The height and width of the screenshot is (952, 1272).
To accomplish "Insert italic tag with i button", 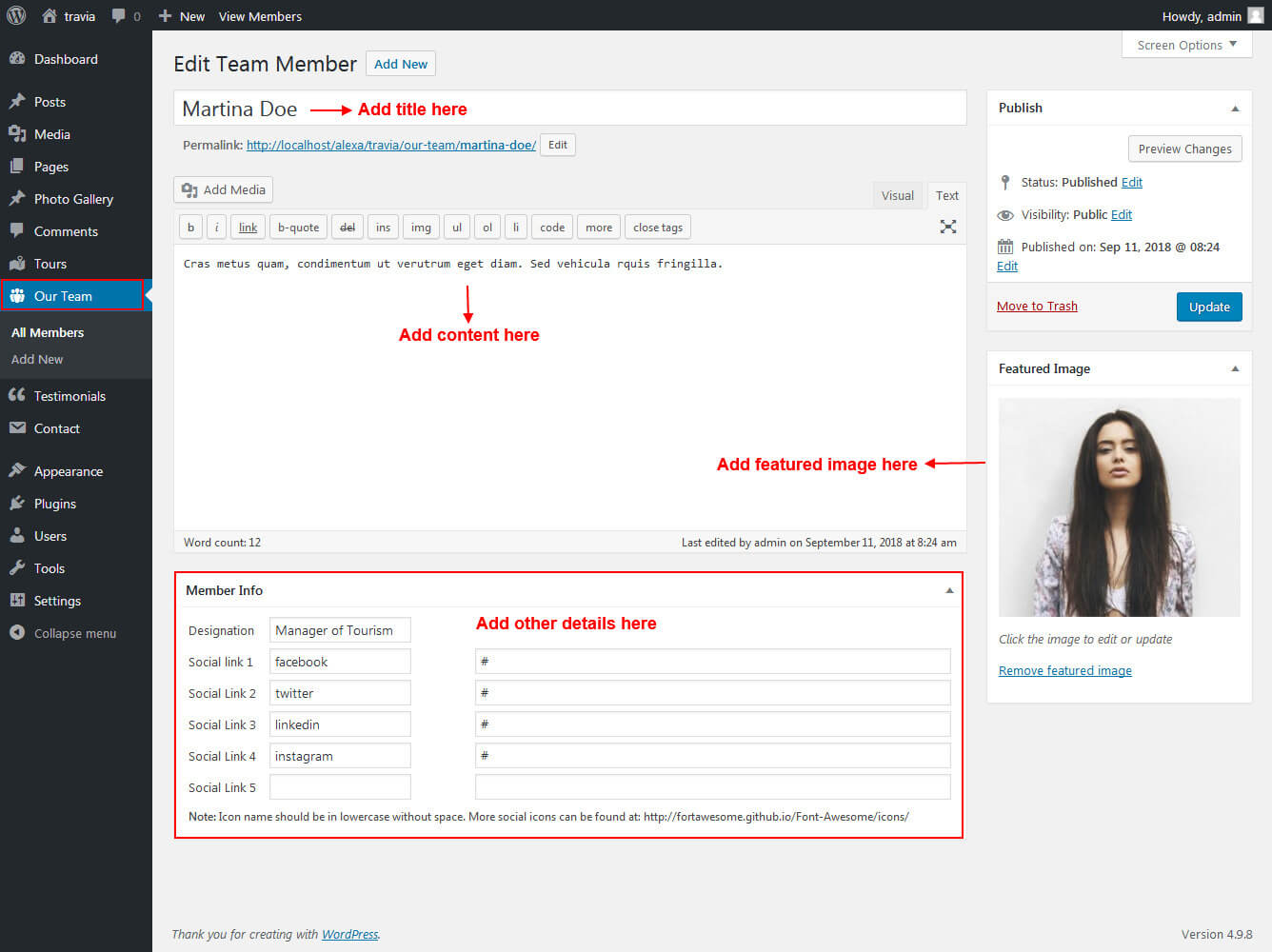I will [x=216, y=227].
